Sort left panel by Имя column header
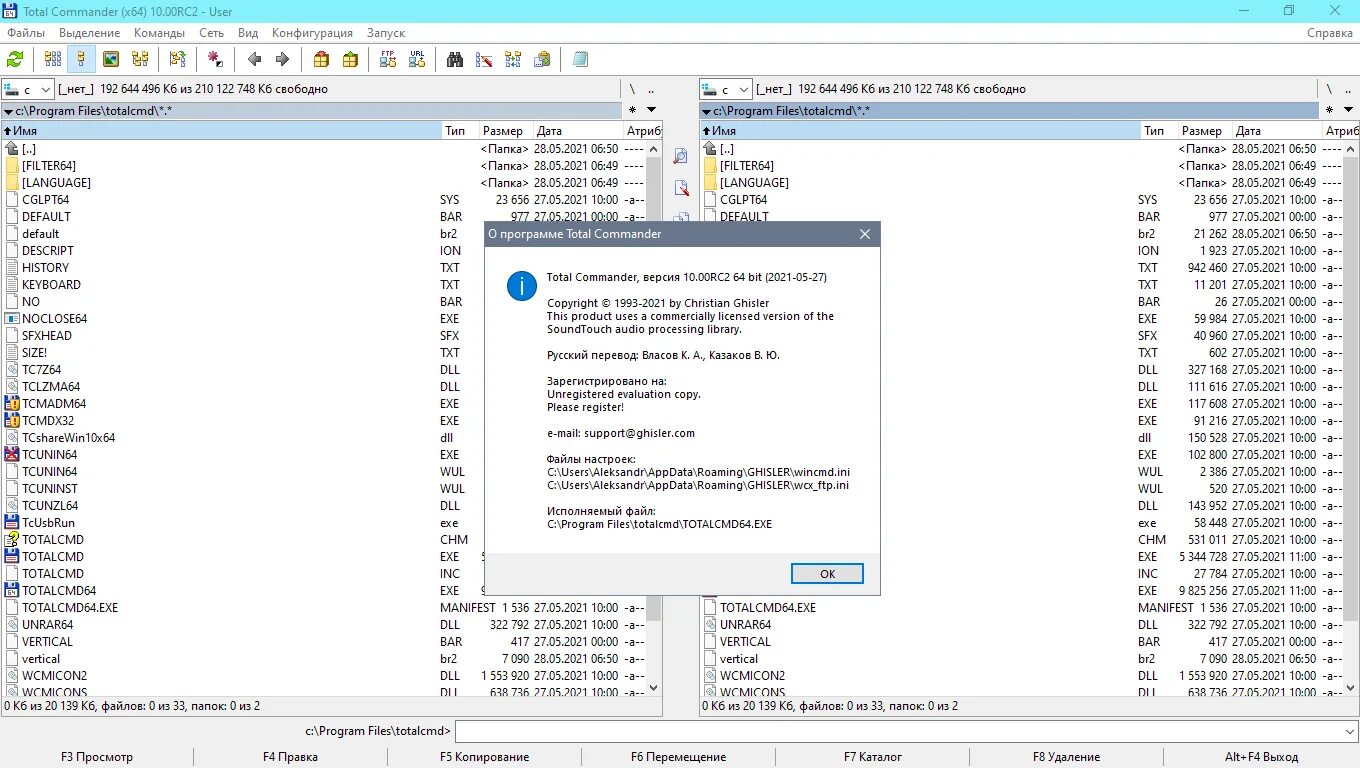 tap(222, 131)
